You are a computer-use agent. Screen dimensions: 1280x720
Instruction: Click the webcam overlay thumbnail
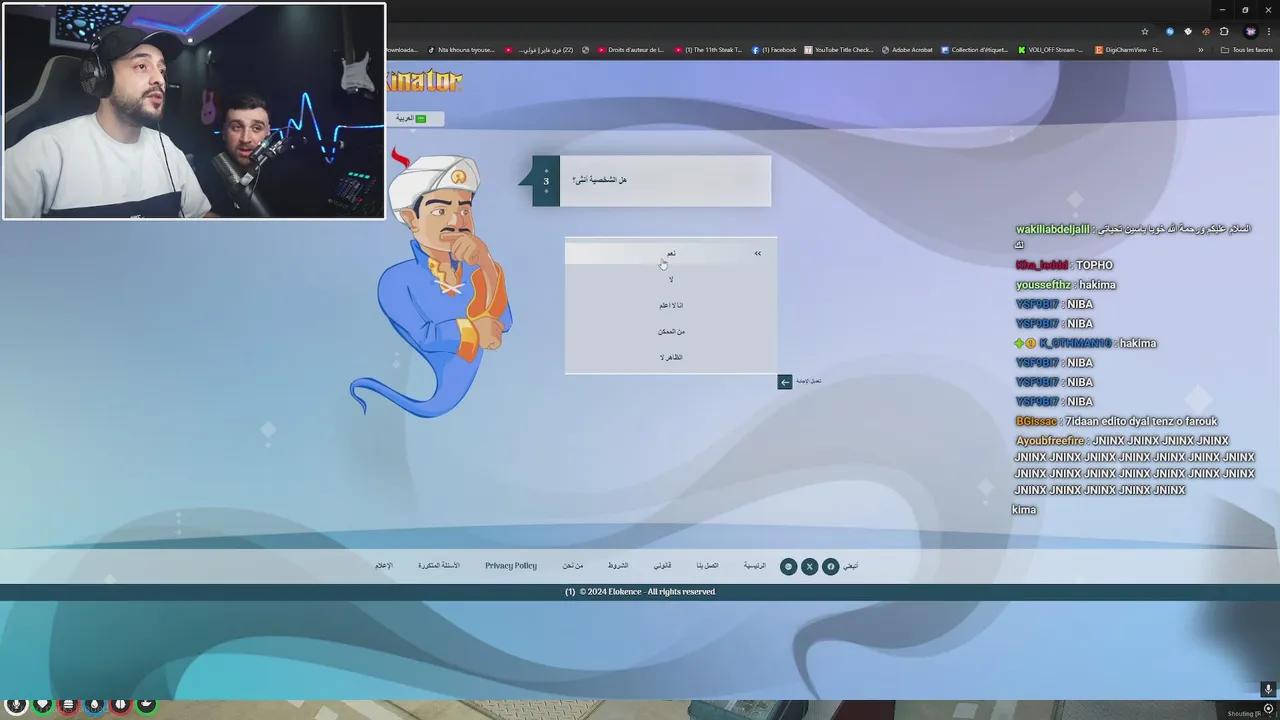tap(194, 111)
